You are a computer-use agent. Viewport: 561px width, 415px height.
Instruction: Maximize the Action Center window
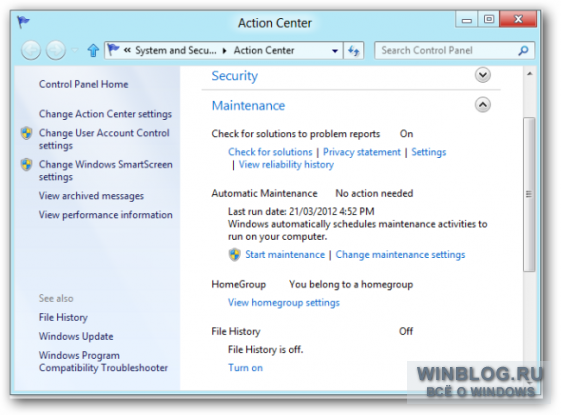point(489,19)
